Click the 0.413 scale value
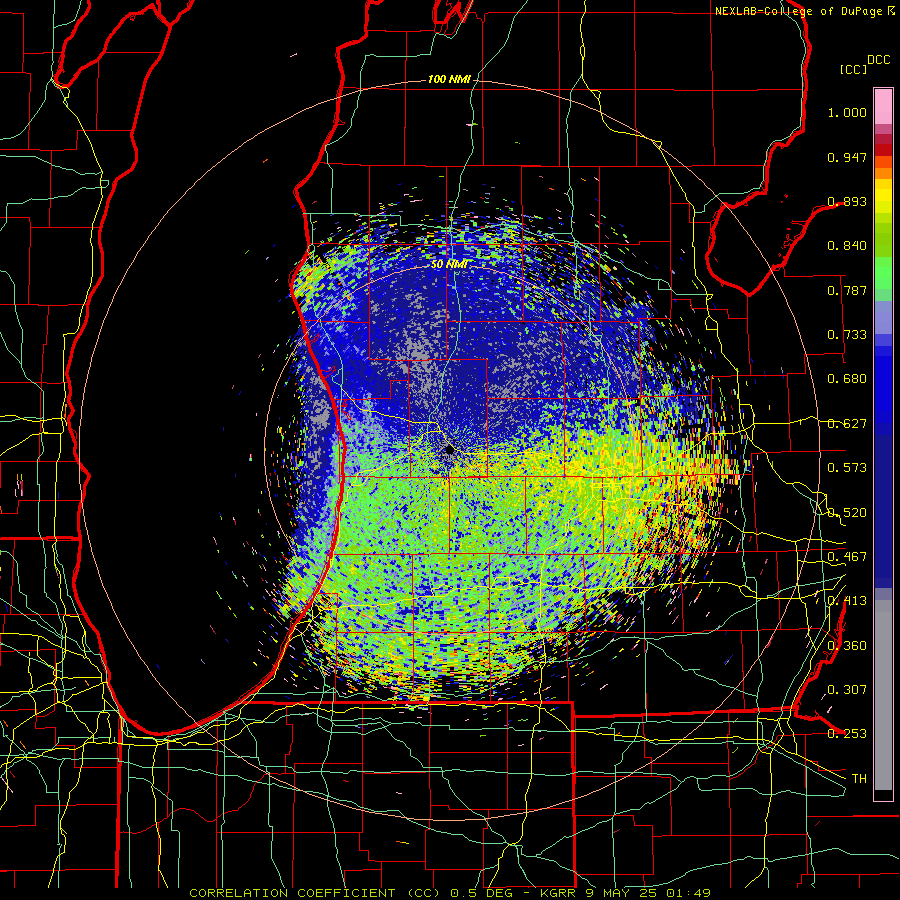The image size is (900, 900). [847, 601]
